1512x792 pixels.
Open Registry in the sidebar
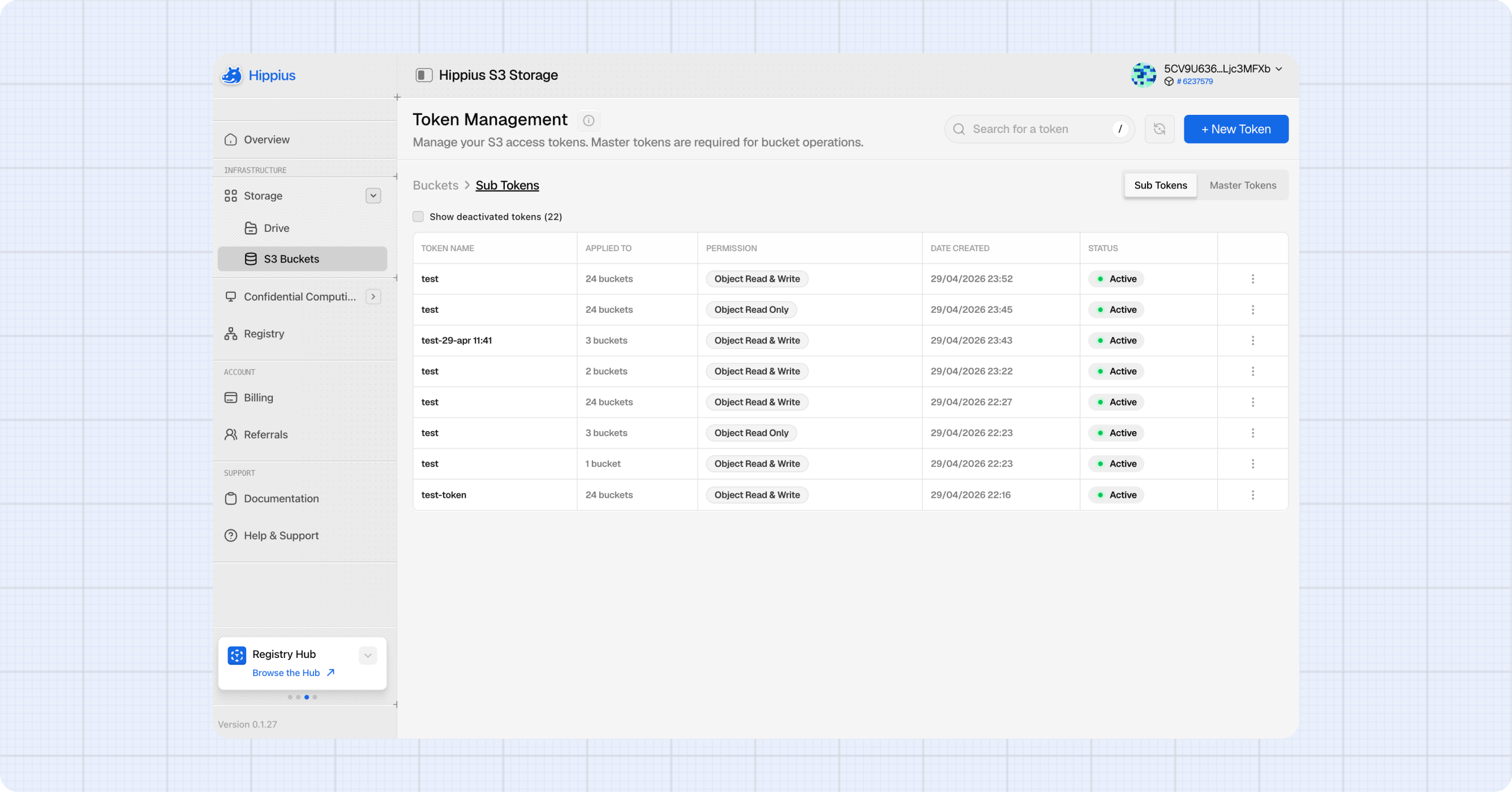click(x=302, y=334)
